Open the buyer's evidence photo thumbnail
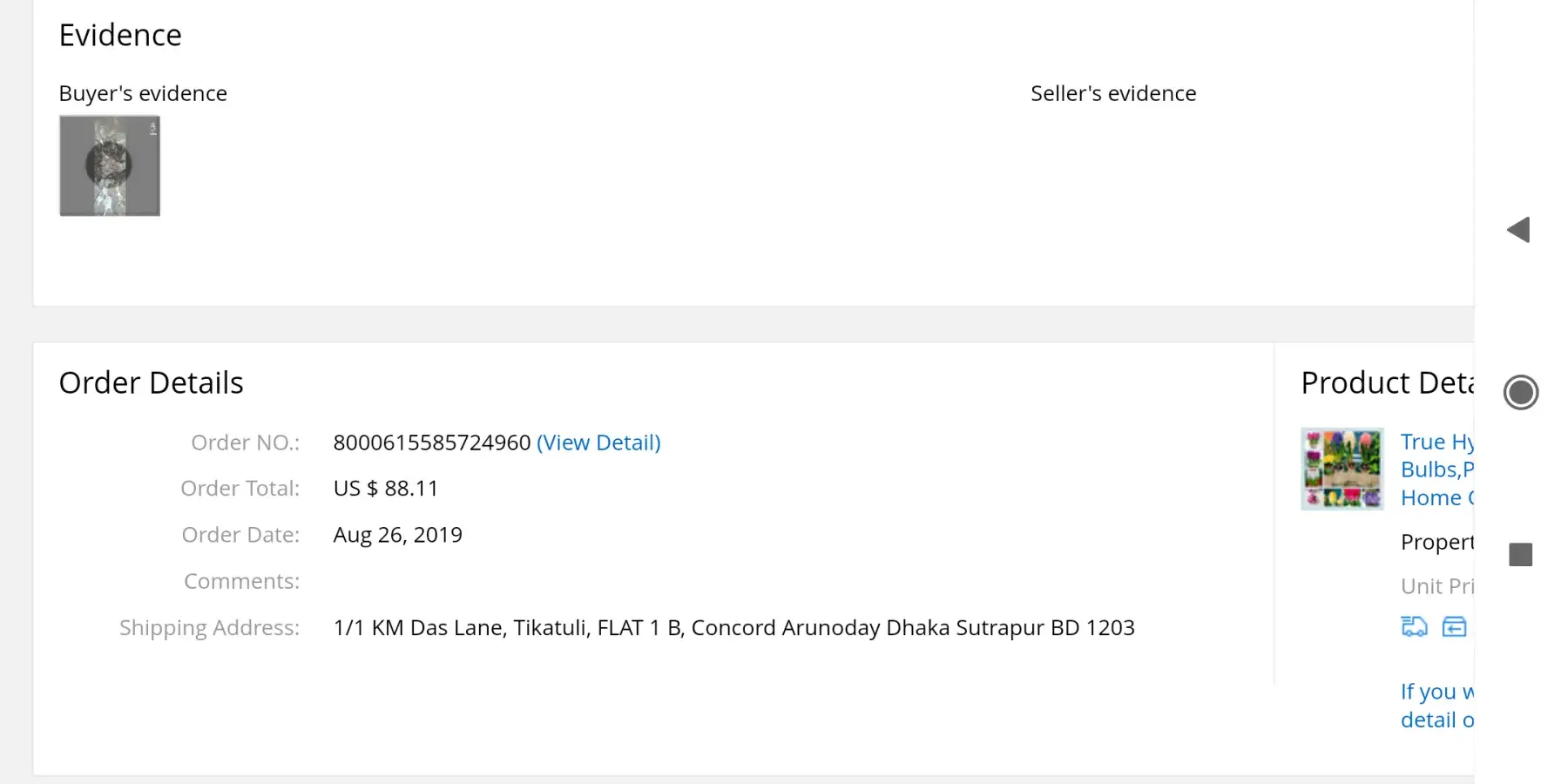This screenshot has height=784, width=1568. click(110, 166)
